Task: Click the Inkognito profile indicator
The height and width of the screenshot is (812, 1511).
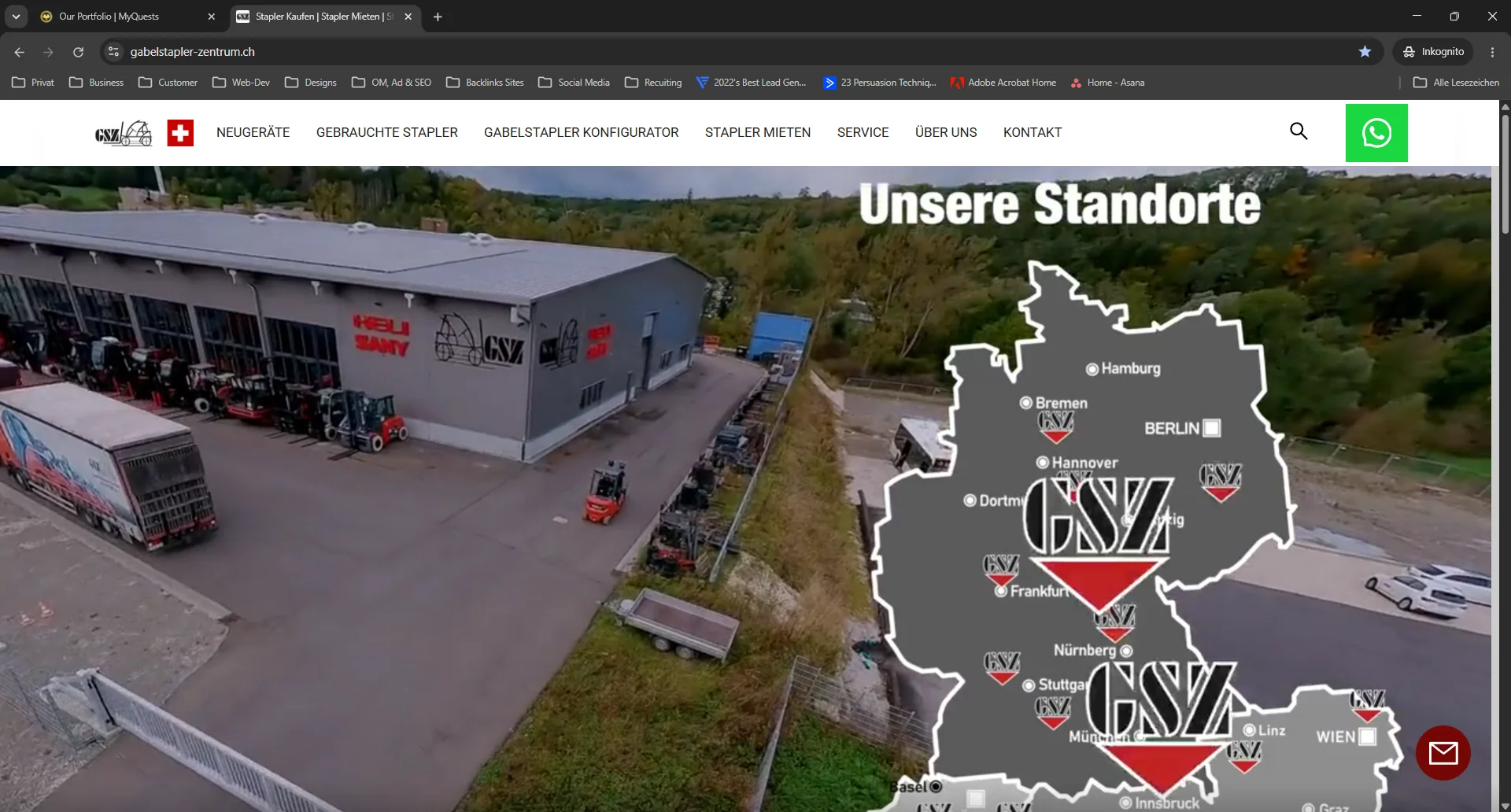Action: 1433,52
